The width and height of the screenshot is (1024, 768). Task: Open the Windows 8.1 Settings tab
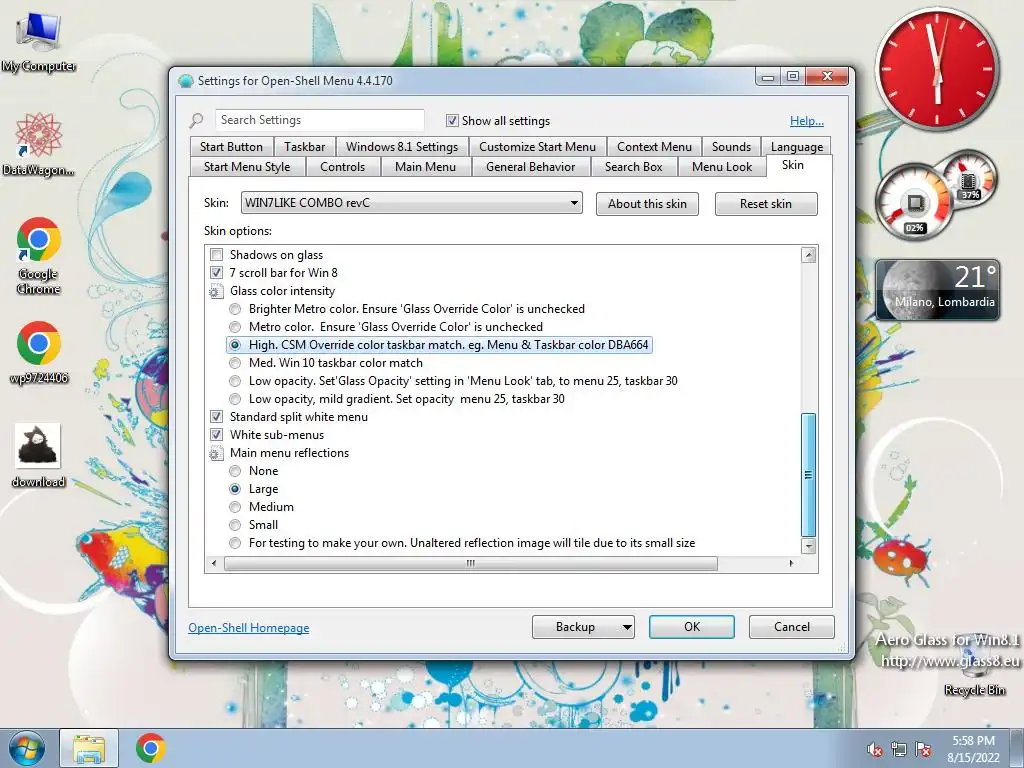tap(402, 147)
